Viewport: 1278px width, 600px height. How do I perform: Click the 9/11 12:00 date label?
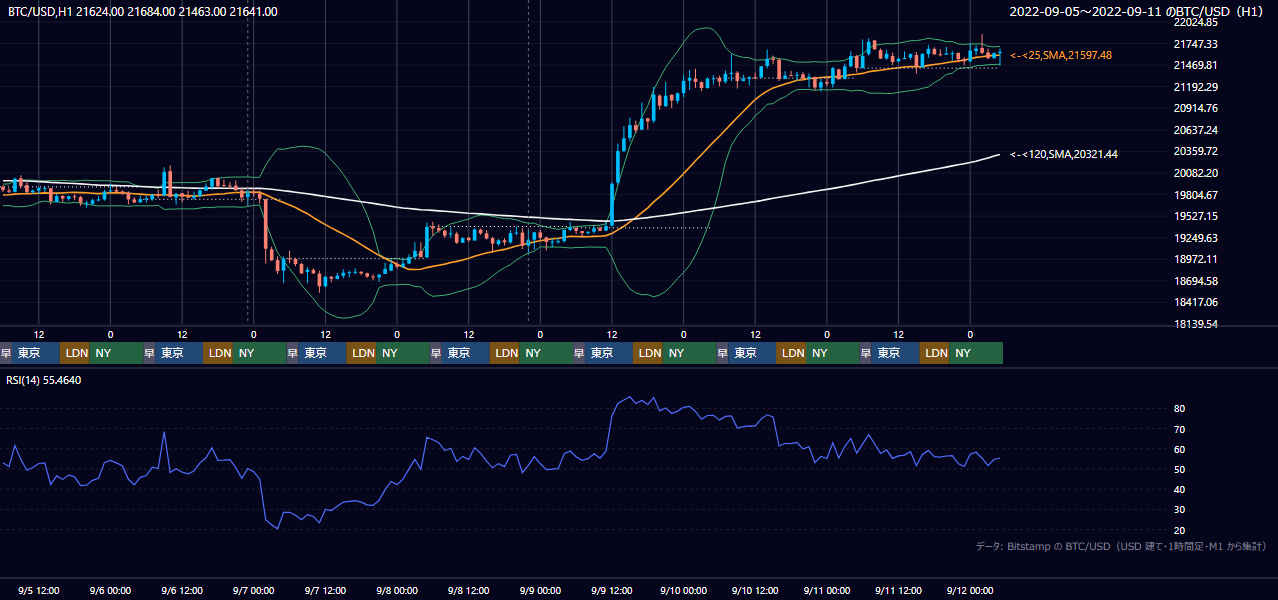[x=898, y=590]
